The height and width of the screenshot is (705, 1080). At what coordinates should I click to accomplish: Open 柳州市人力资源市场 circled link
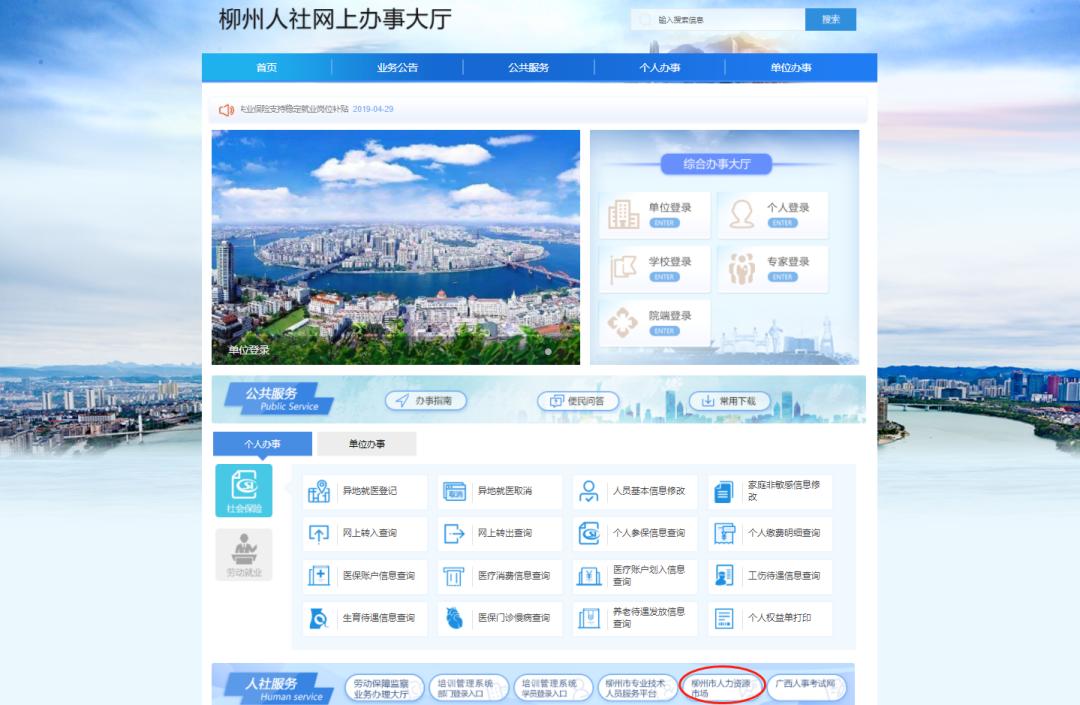tap(722, 687)
